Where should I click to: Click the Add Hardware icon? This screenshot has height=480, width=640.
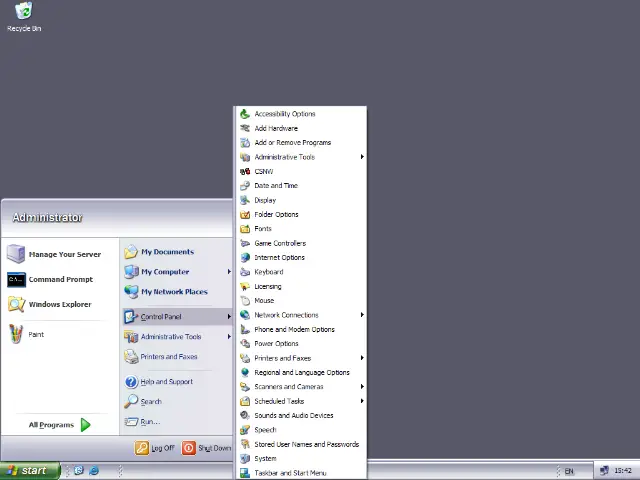click(x=245, y=128)
